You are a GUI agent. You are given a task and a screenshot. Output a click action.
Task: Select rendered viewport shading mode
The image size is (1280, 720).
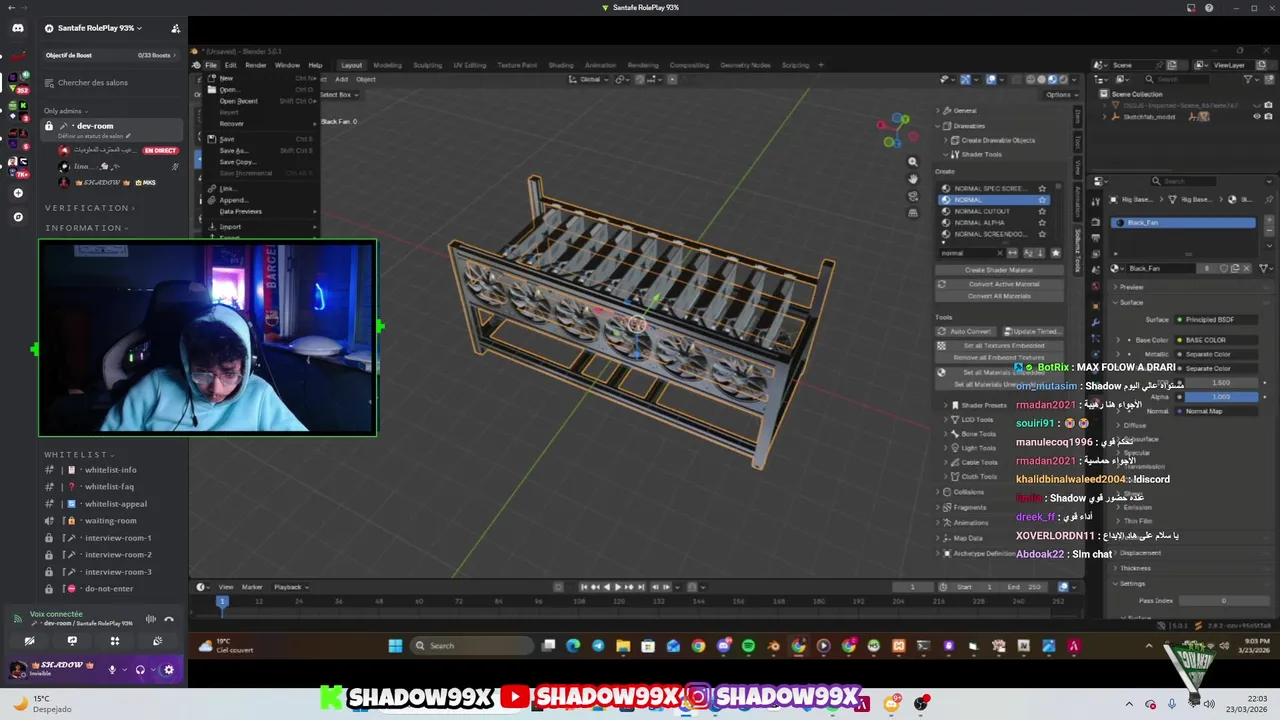1064,80
